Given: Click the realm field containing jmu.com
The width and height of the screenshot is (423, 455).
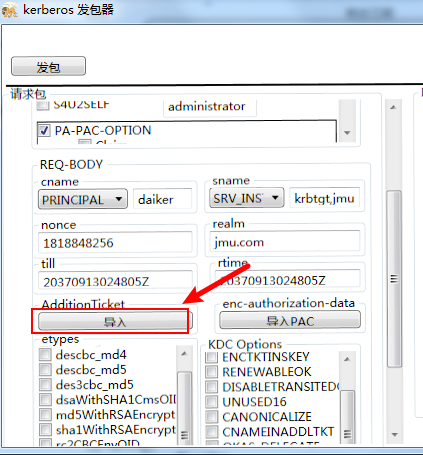Looking at the screenshot, I should [x=285, y=241].
